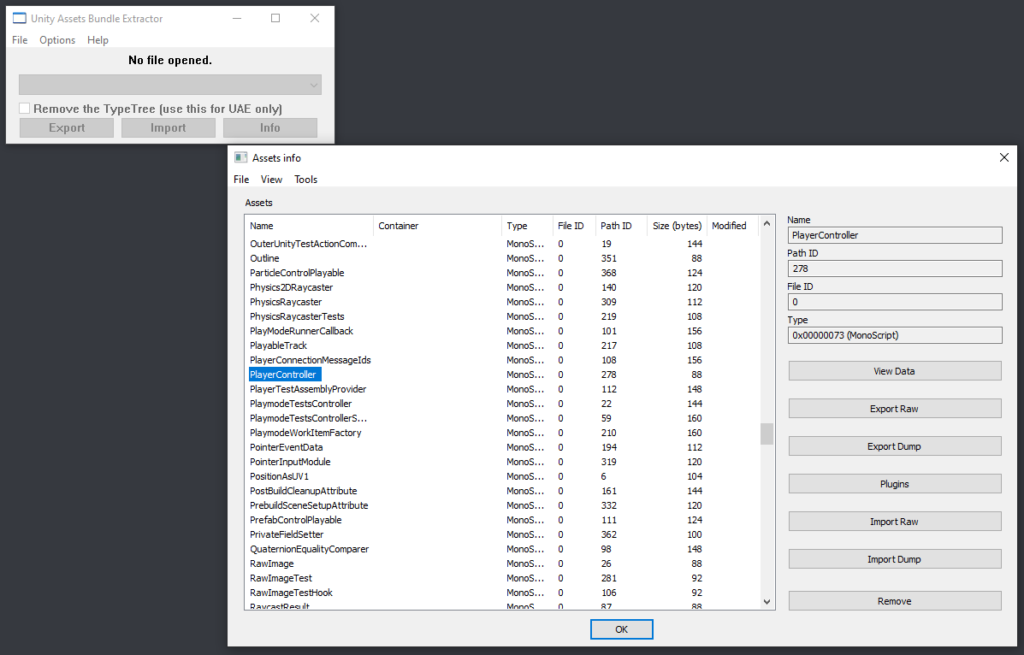1024x655 pixels.
Task: Sort by the Modified column header
Action: point(733,226)
